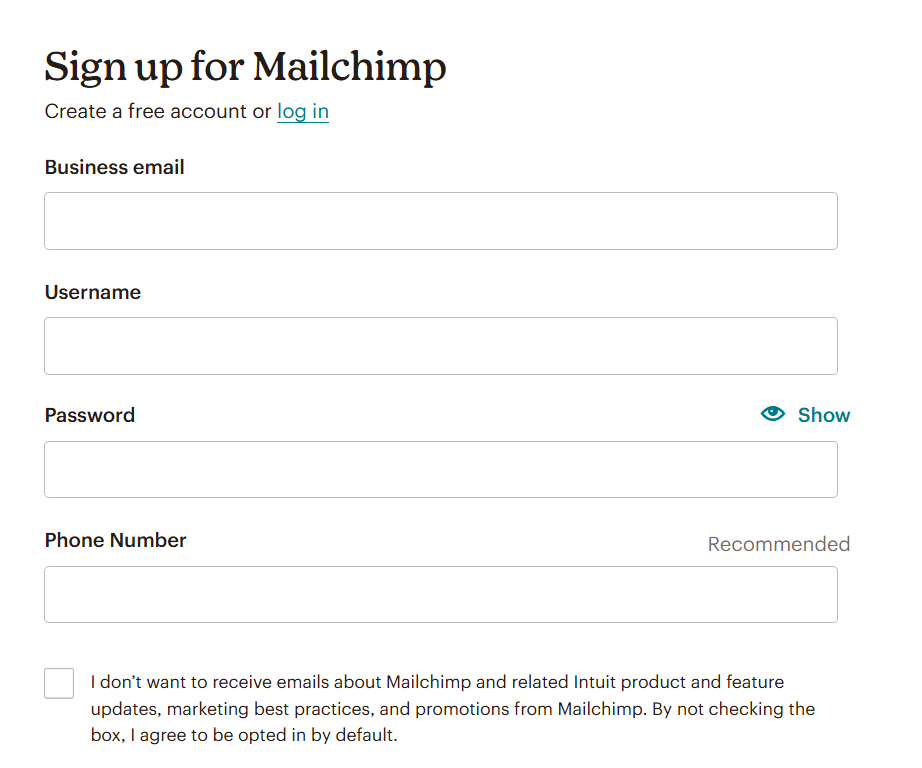
Task: Click the Phone Number label
Action: click(116, 540)
